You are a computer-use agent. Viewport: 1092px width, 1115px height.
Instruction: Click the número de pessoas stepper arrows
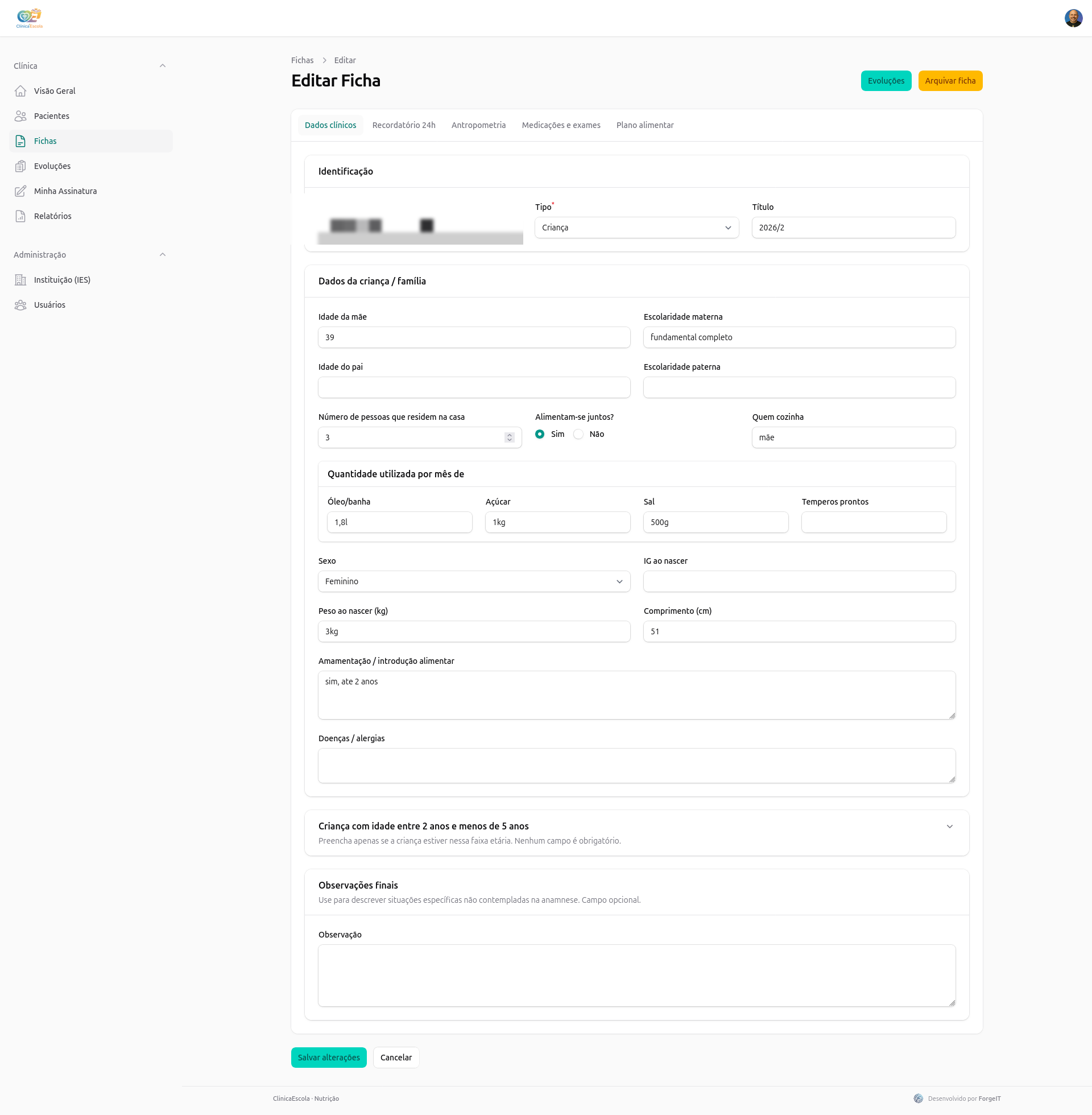click(x=509, y=437)
